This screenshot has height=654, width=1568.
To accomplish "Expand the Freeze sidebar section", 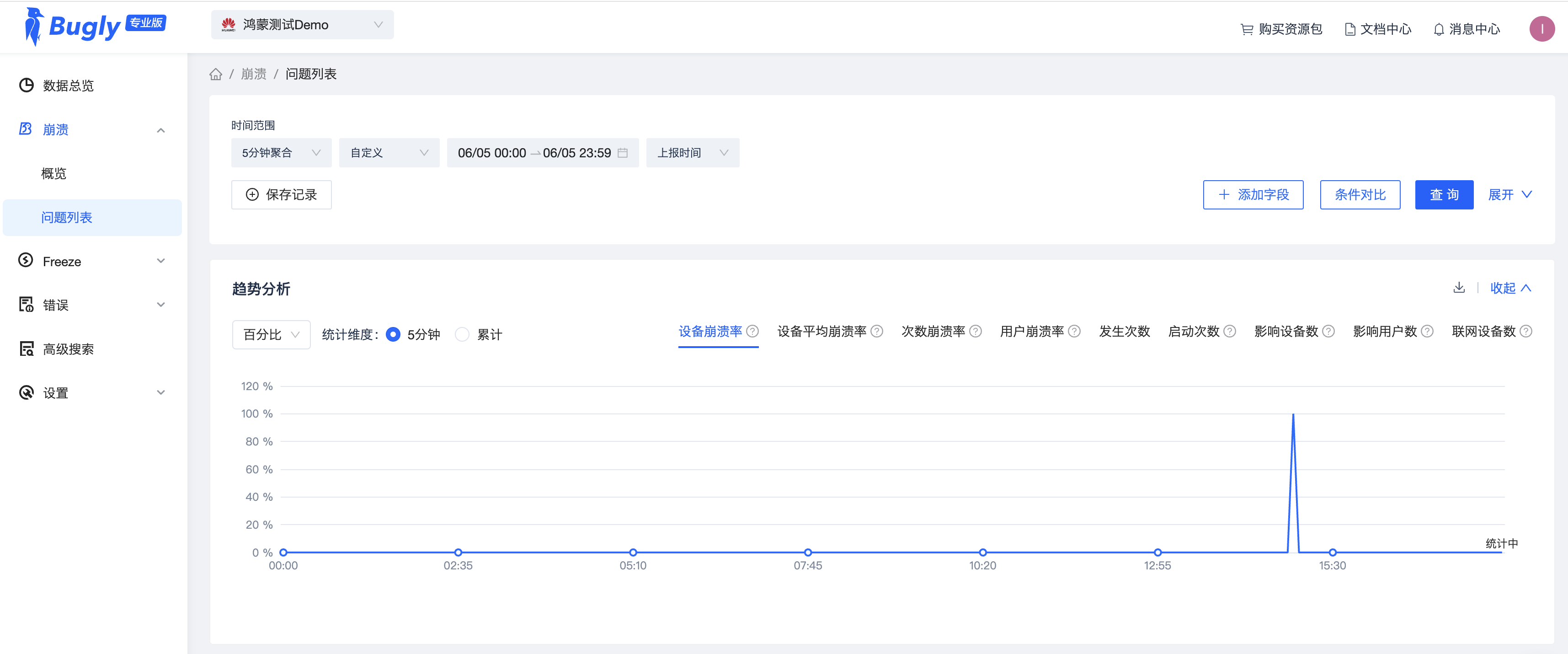I will click(161, 261).
